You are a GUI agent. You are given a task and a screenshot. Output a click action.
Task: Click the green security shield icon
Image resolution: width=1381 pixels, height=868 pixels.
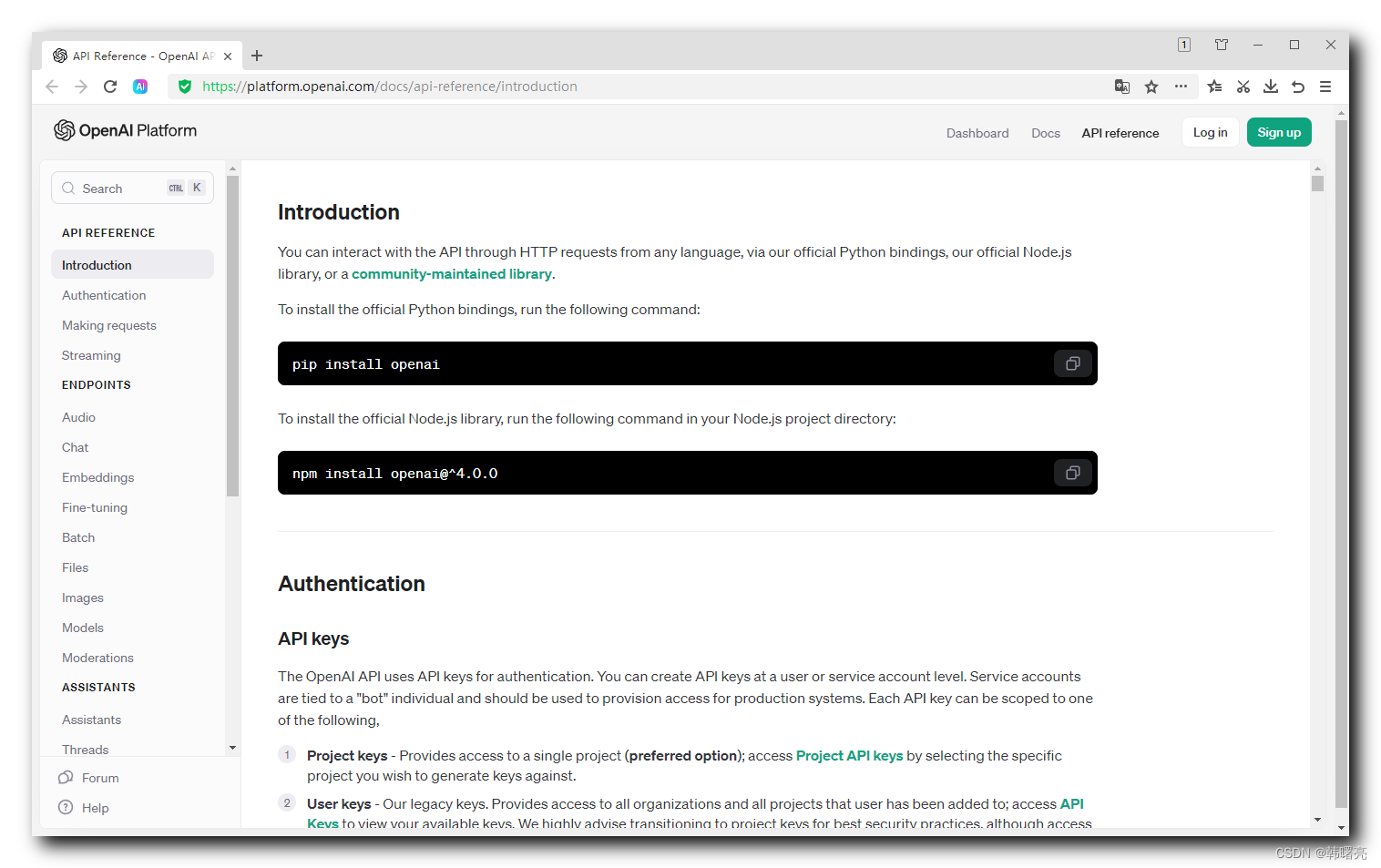(185, 87)
